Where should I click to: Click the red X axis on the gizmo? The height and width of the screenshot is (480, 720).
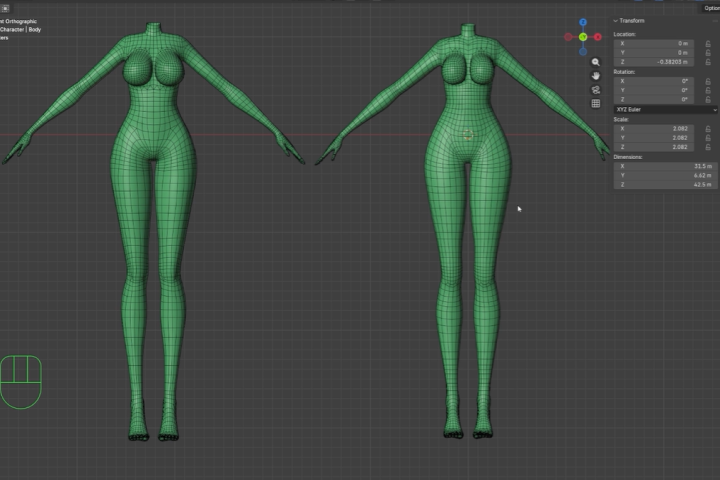click(x=597, y=37)
